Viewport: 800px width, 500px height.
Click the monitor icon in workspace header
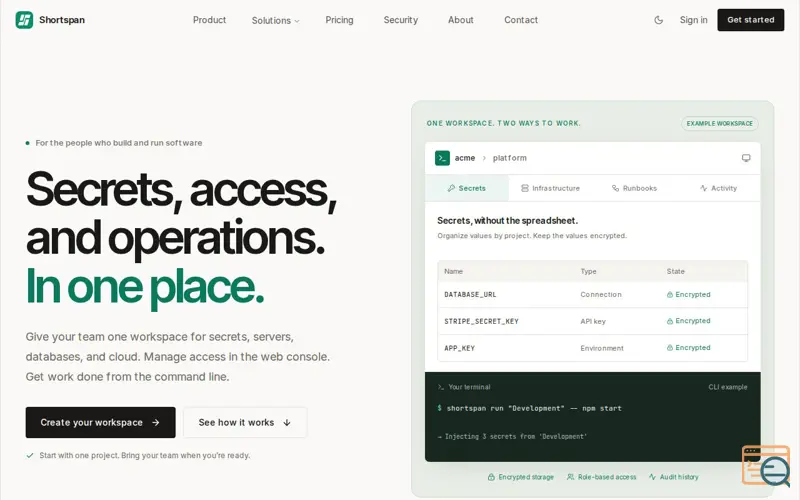click(x=746, y=158)
